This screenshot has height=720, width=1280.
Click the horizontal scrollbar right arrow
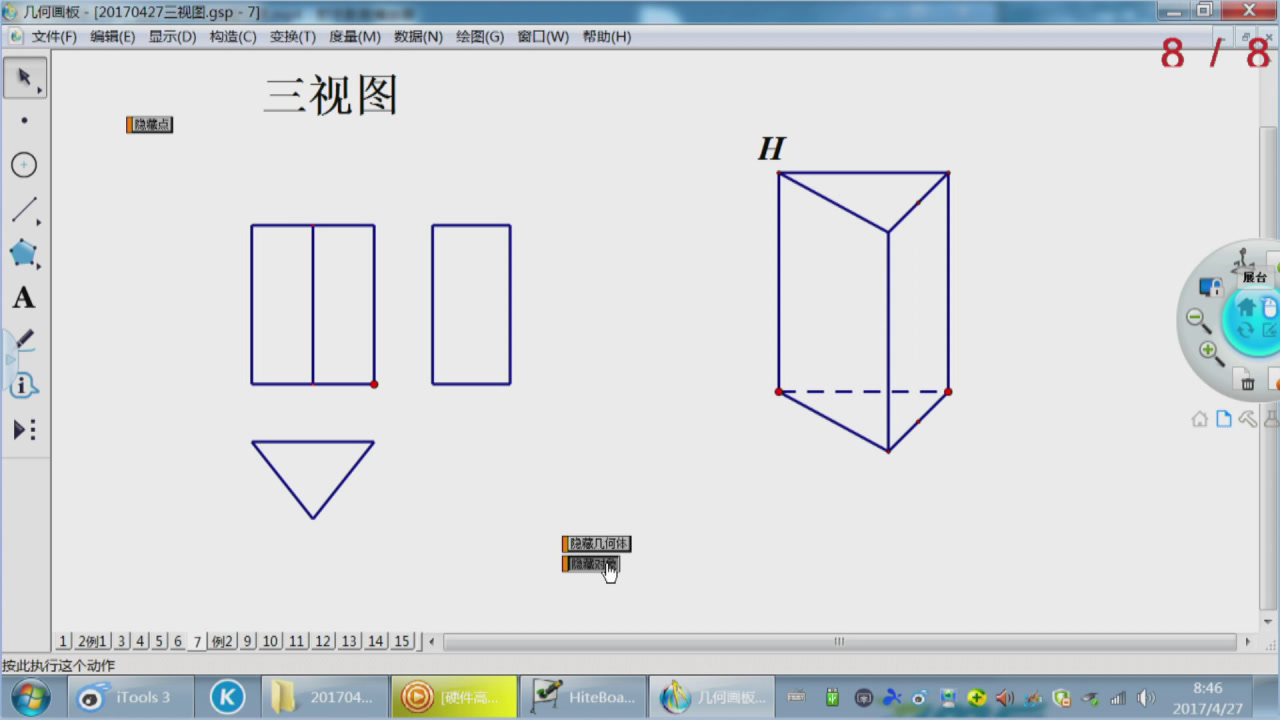pyautogui.click(x=1248, y=642)
